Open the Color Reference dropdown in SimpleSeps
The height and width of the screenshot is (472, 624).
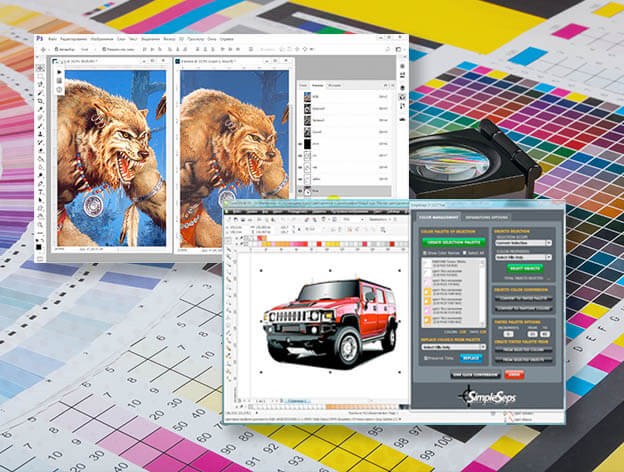pyautogui.click(x=524, y=257)
